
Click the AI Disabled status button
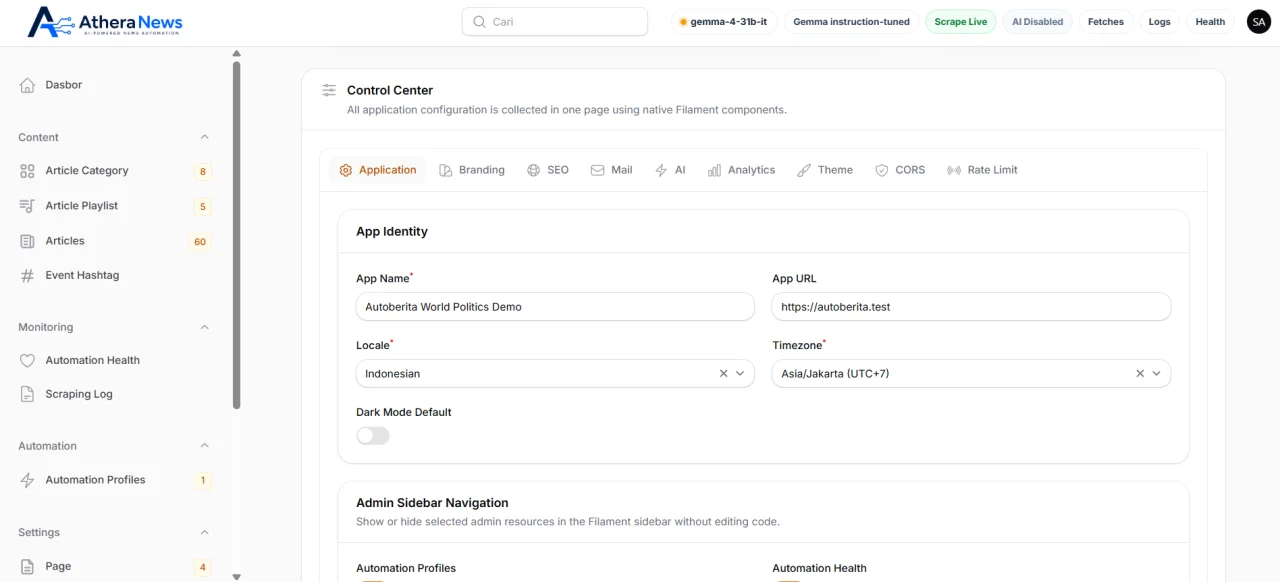tap(1037, 21)
